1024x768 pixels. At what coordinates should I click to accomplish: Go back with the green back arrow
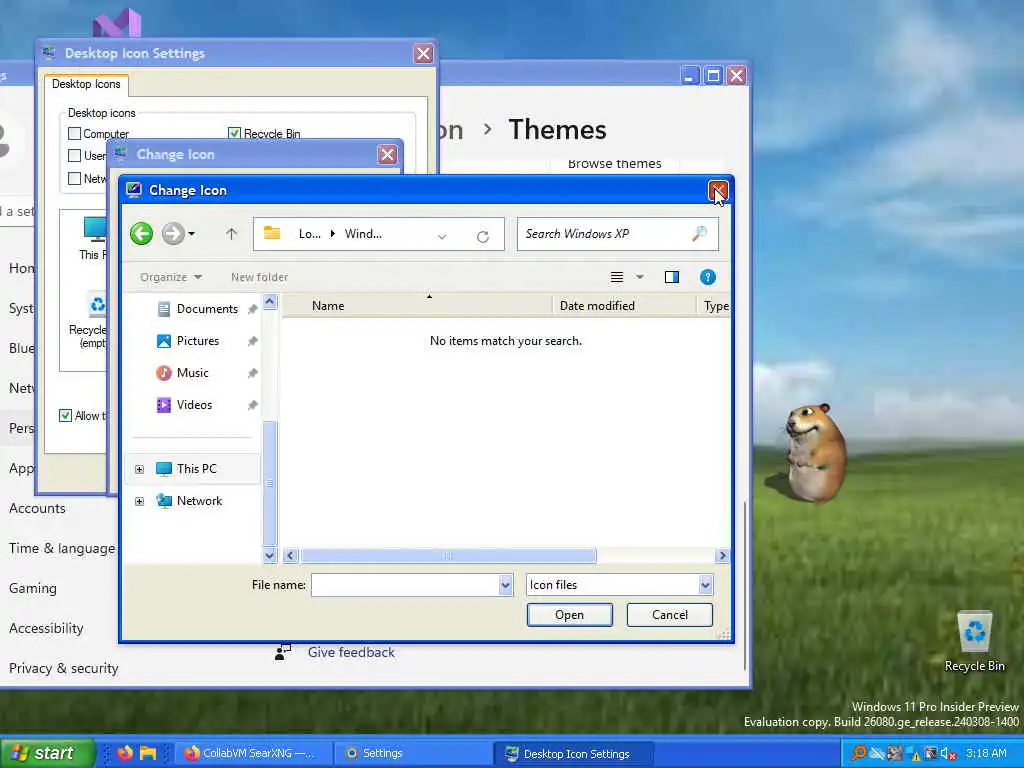pyautogui.click(x=141, y=233)
